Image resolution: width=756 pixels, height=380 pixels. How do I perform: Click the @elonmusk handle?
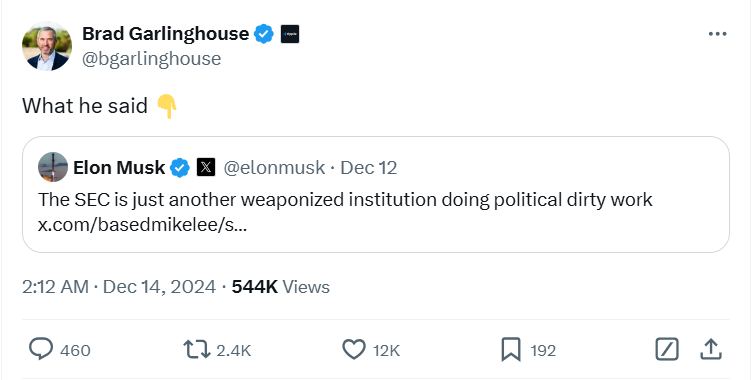pyautogui.click(x=274, y=168)
